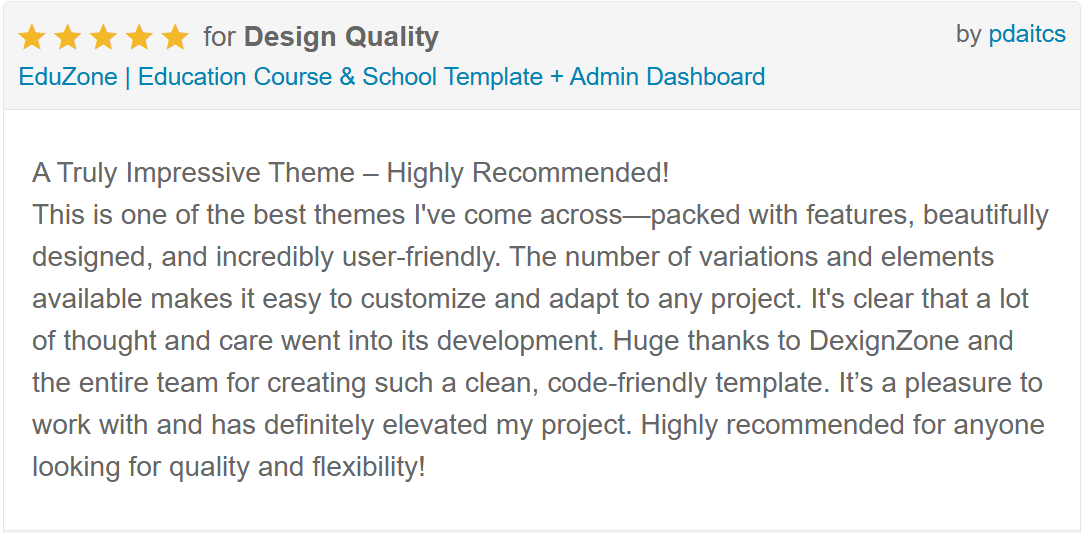Click the "DexignZone" name in the review
This screenshot has height=533, width=1085.
point(884,341)
